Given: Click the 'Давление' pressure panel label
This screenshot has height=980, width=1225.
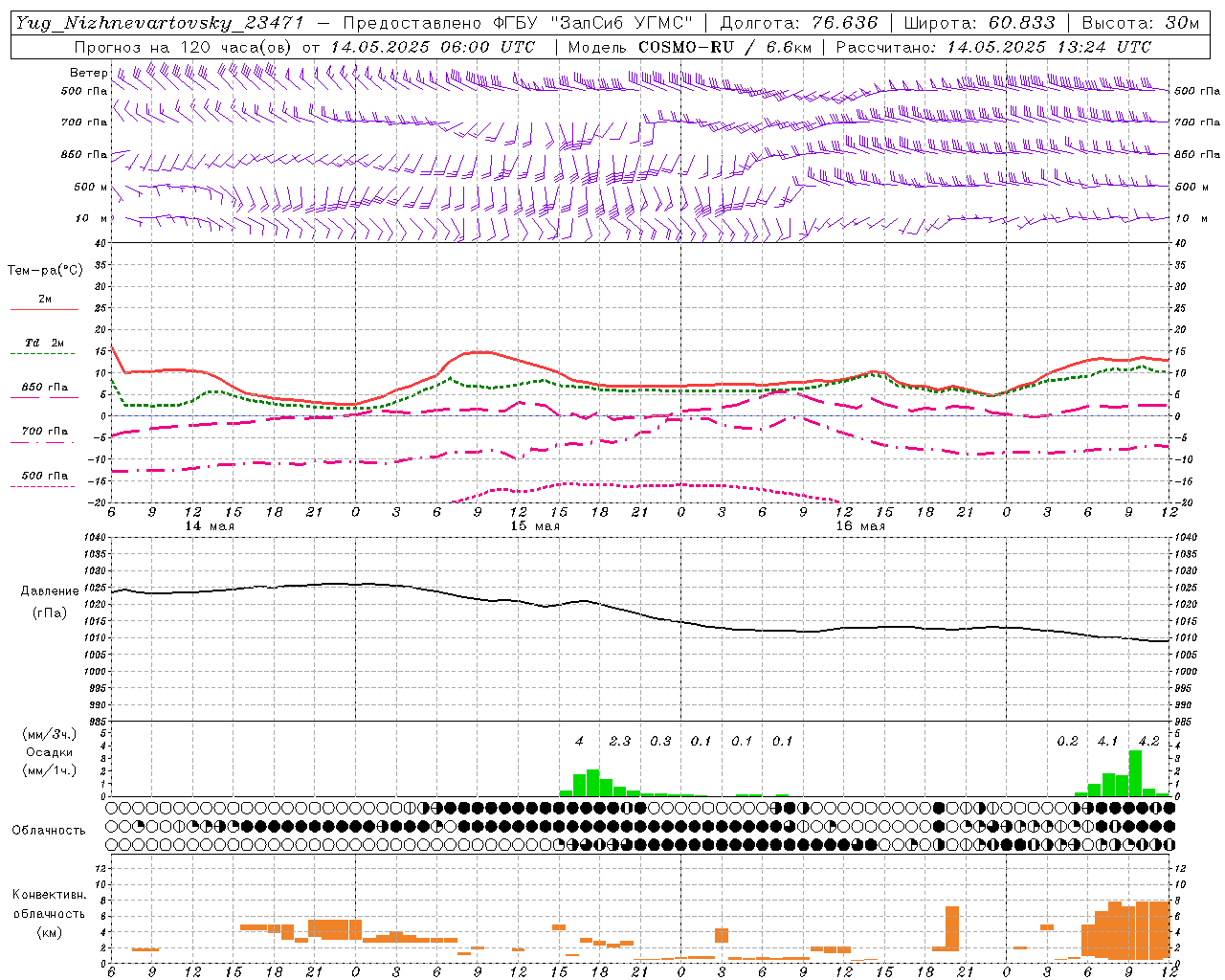Looking at the screenshot, I should point(50,591).
